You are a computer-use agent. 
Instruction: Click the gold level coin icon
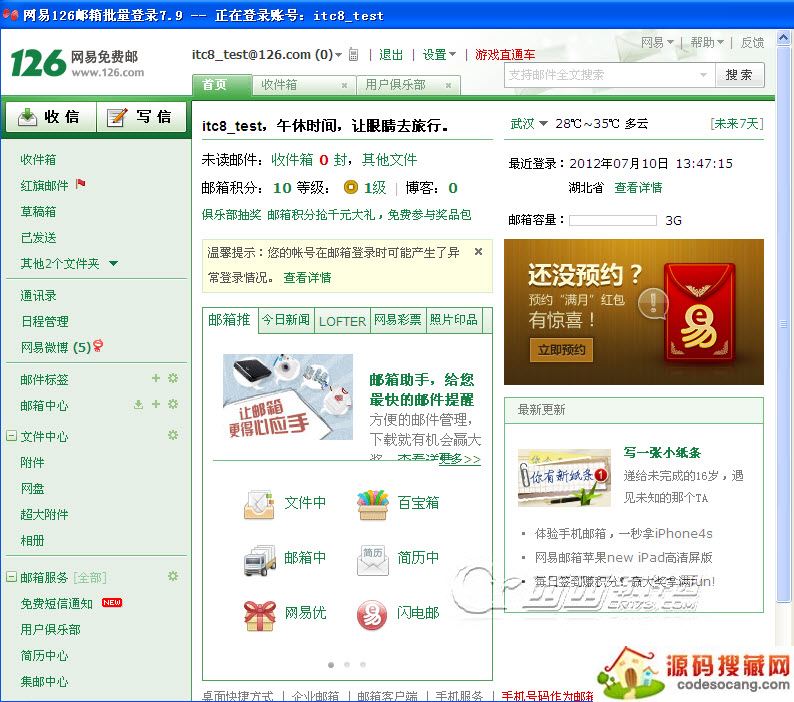pos(350,187)
